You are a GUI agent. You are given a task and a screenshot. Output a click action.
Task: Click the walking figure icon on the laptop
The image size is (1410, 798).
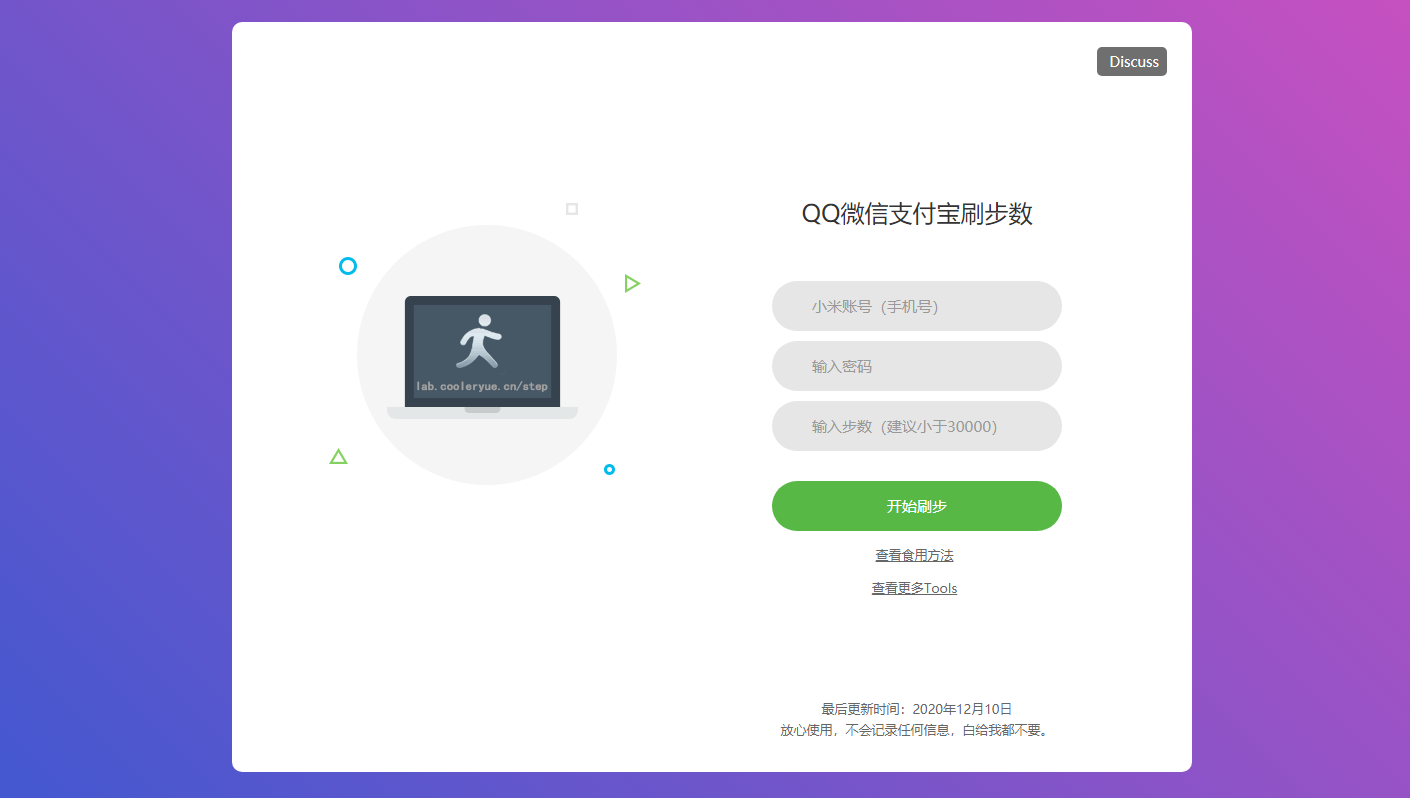click(x=481, y=341)
